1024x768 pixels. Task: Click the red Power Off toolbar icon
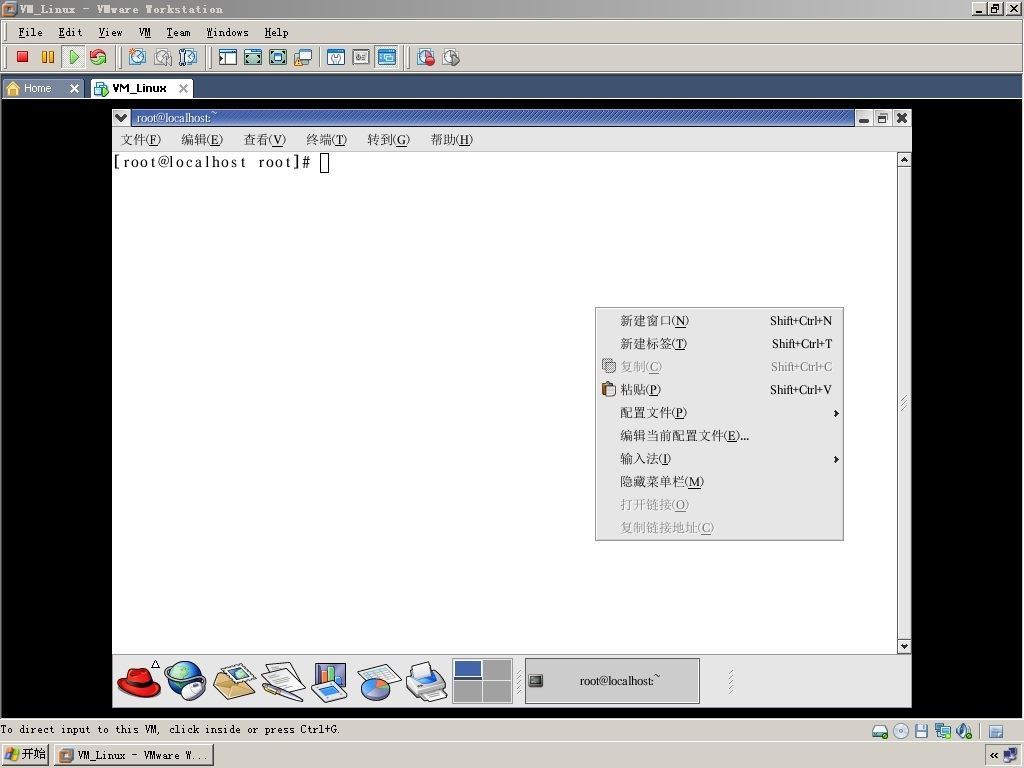point(22,57)
